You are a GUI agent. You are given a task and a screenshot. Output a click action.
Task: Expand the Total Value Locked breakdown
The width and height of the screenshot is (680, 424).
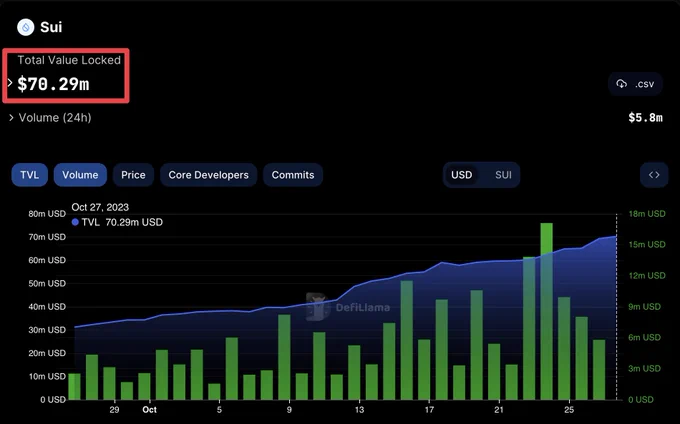(x=10, y=82)
